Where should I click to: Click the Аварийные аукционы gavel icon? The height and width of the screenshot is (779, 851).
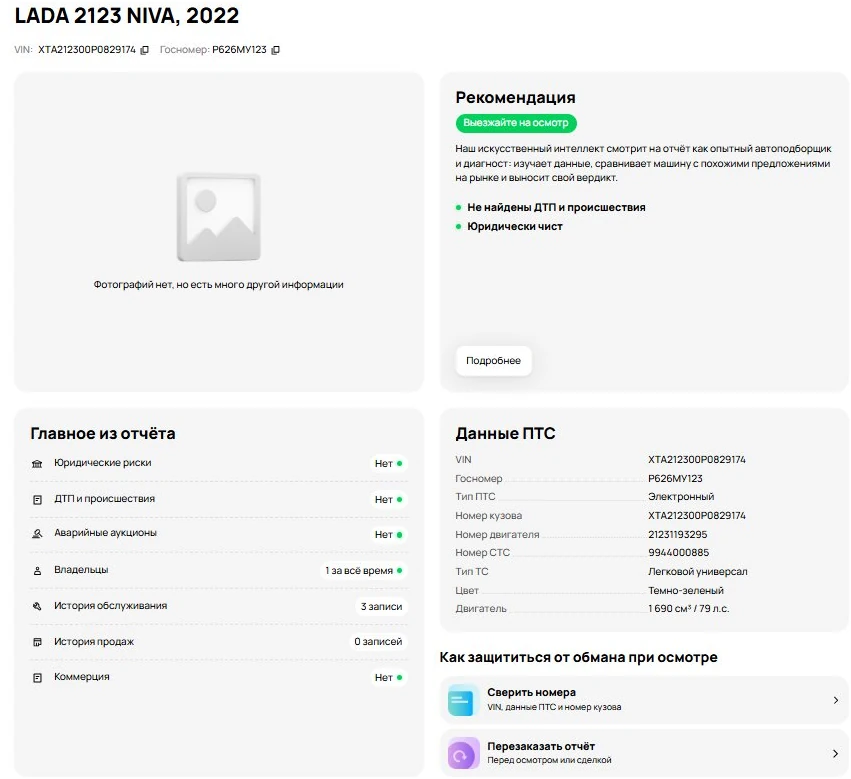pos(38,534)
